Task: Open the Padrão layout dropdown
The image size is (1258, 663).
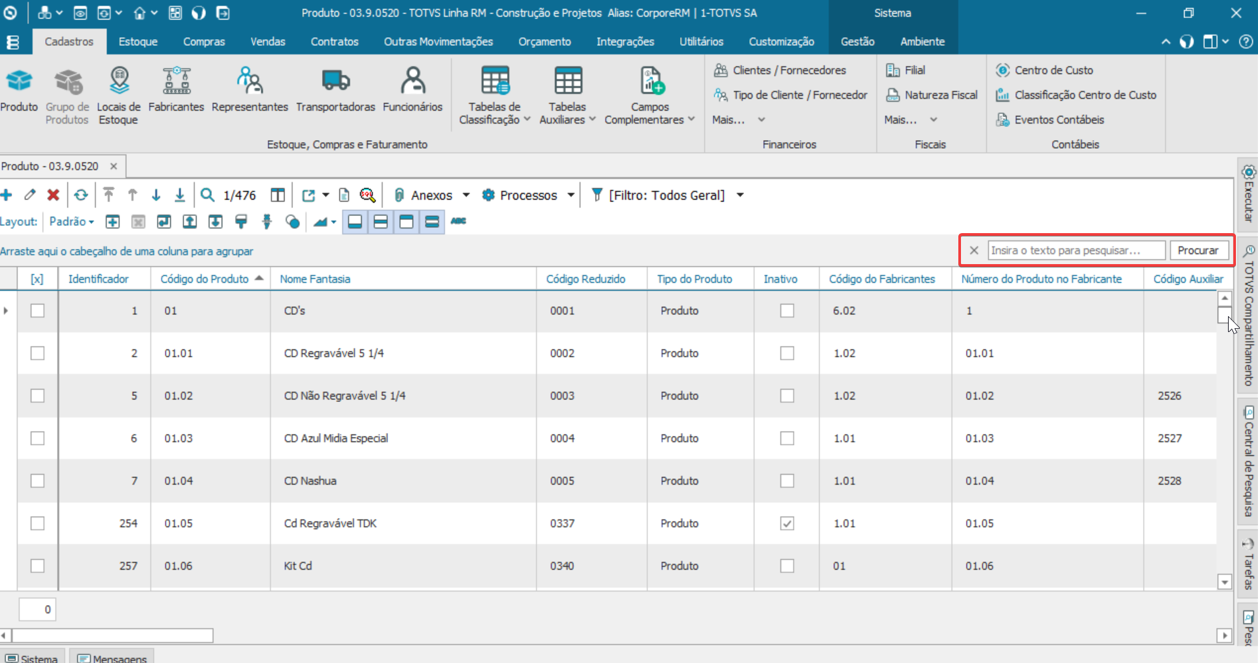Action: point(72,222)
